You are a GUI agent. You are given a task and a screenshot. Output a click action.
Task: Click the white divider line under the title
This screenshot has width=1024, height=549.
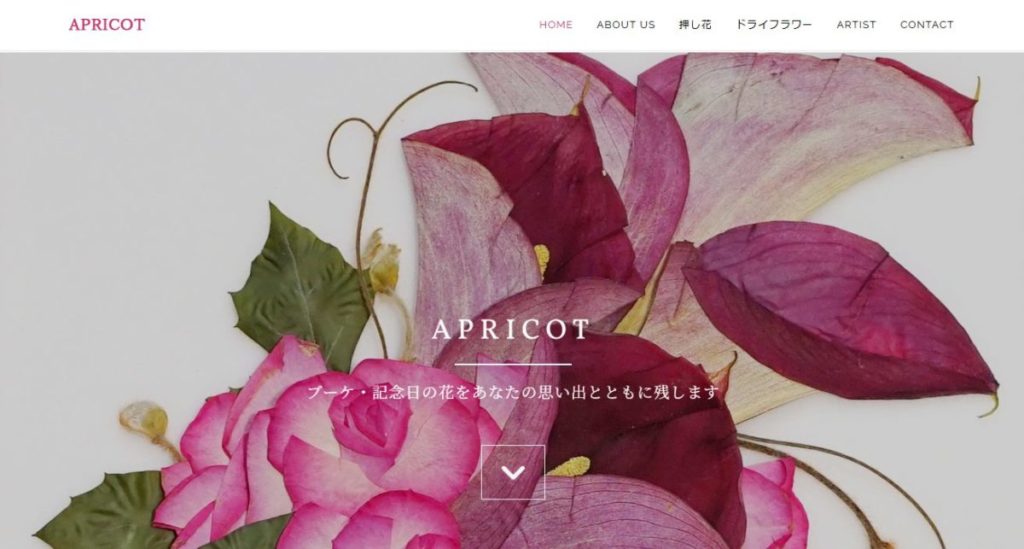513,364
